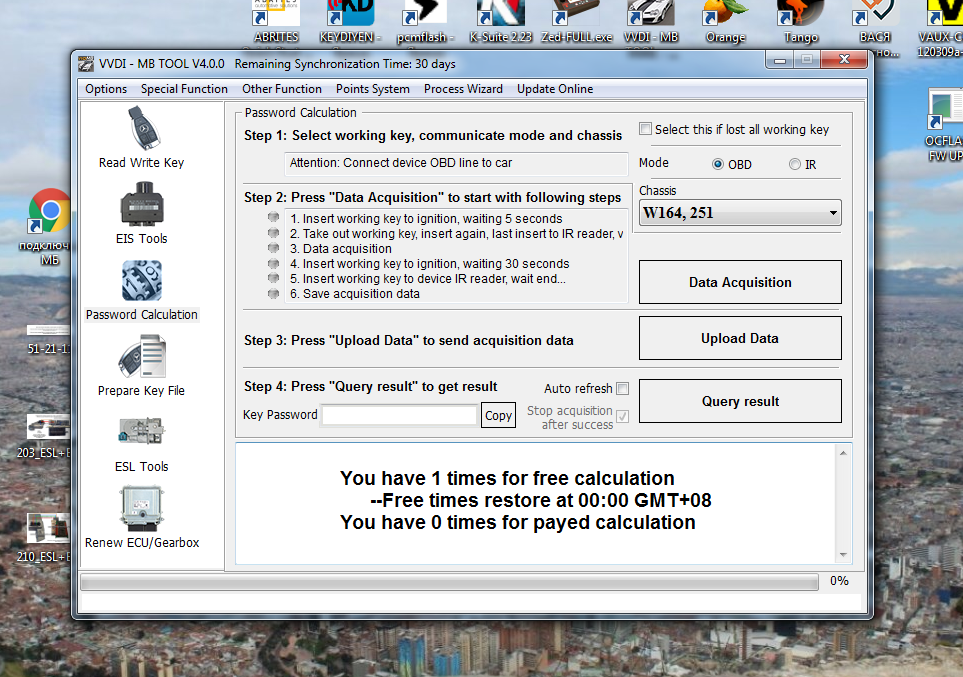Open the EIS Tools module
Screen dimensions: 963x677
pos(142,213)
